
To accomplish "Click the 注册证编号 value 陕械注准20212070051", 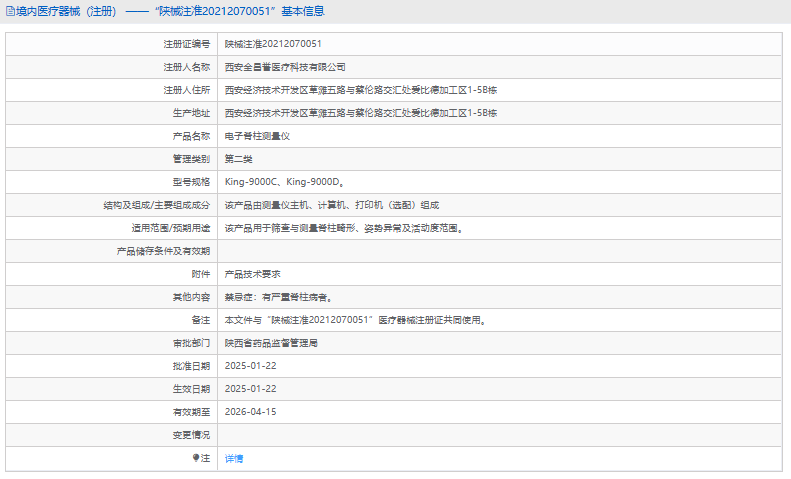I will pos(273,44).
